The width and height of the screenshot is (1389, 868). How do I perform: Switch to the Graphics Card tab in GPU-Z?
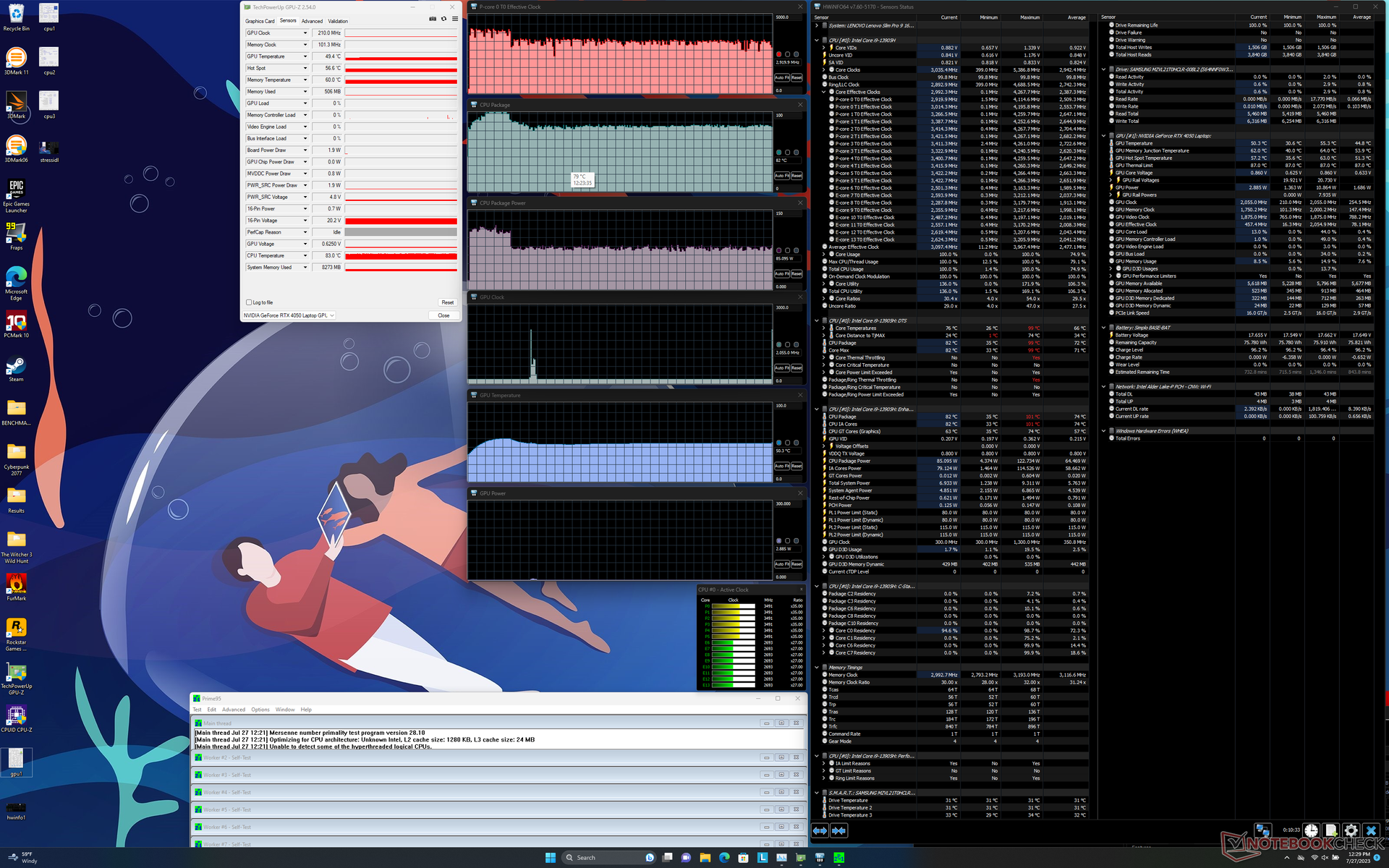tap(260, 21)
